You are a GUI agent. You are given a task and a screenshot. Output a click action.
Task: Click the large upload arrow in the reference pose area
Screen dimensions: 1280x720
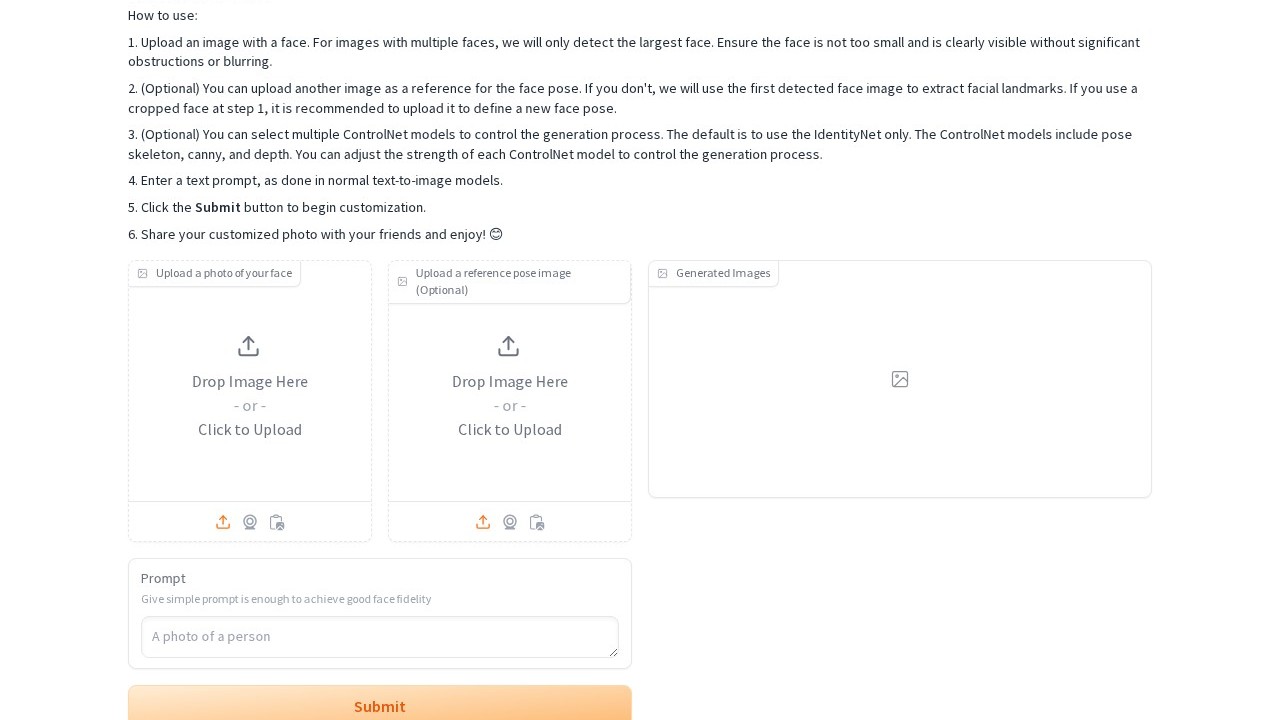point(509,346)
